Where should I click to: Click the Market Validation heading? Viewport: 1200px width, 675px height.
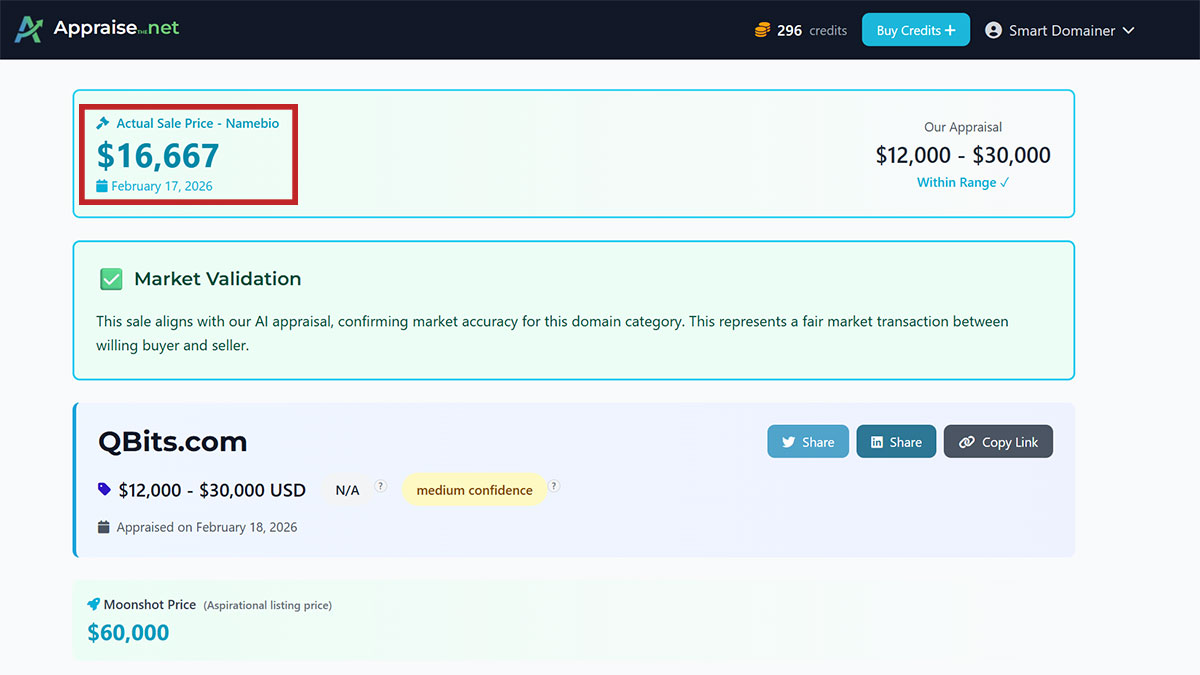coord(217,279)
